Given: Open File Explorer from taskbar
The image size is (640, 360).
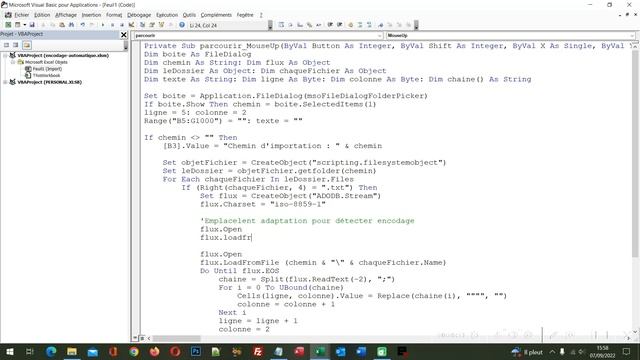Looking at the screenshot, I should [x=72, y=351].
